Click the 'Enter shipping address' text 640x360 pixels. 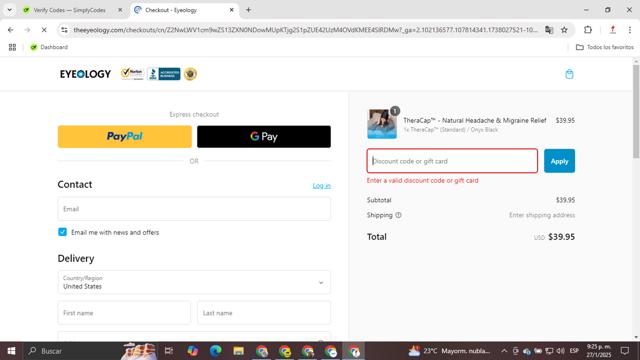(542, 215)
